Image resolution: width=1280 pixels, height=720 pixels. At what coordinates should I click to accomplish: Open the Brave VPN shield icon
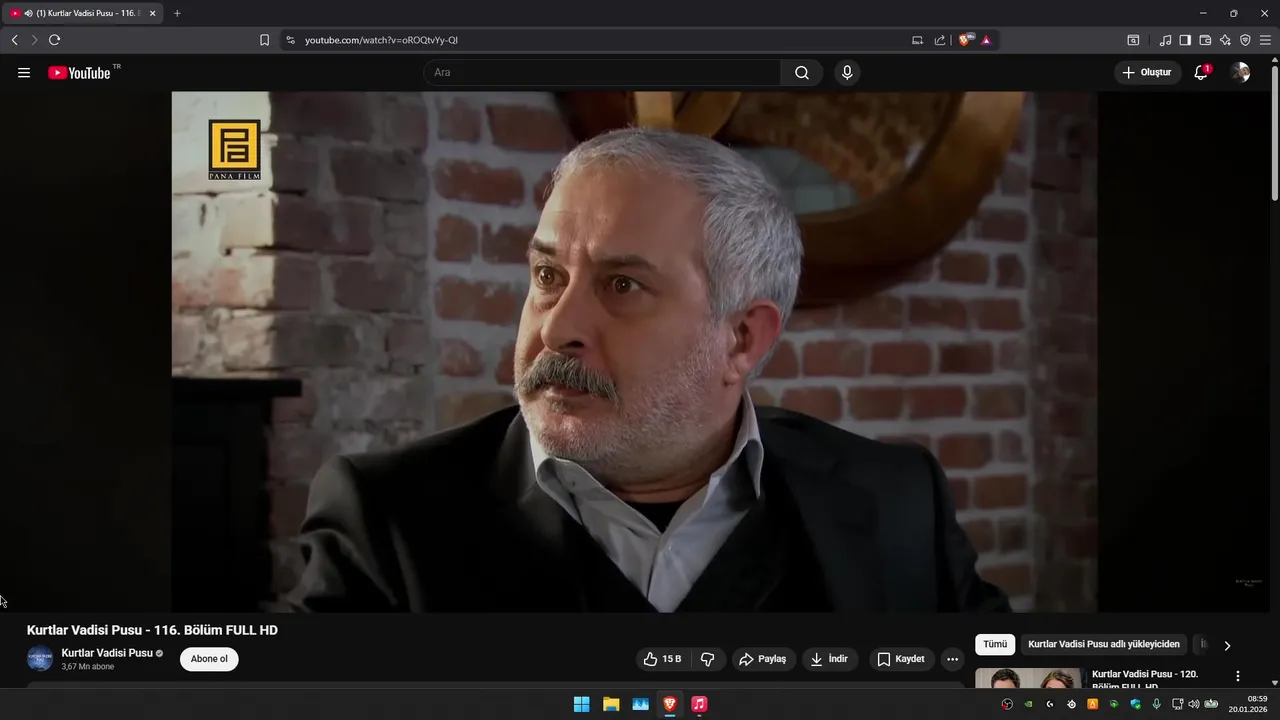pos(1245,40)
